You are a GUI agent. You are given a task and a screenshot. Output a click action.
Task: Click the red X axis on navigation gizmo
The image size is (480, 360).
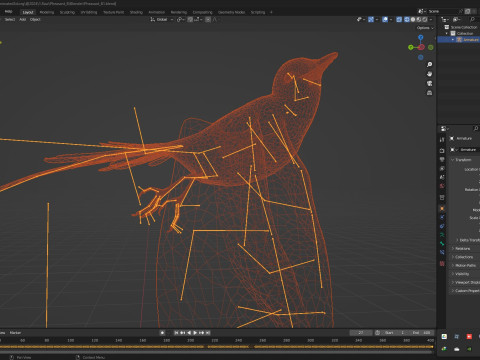(x=421, y=47)
